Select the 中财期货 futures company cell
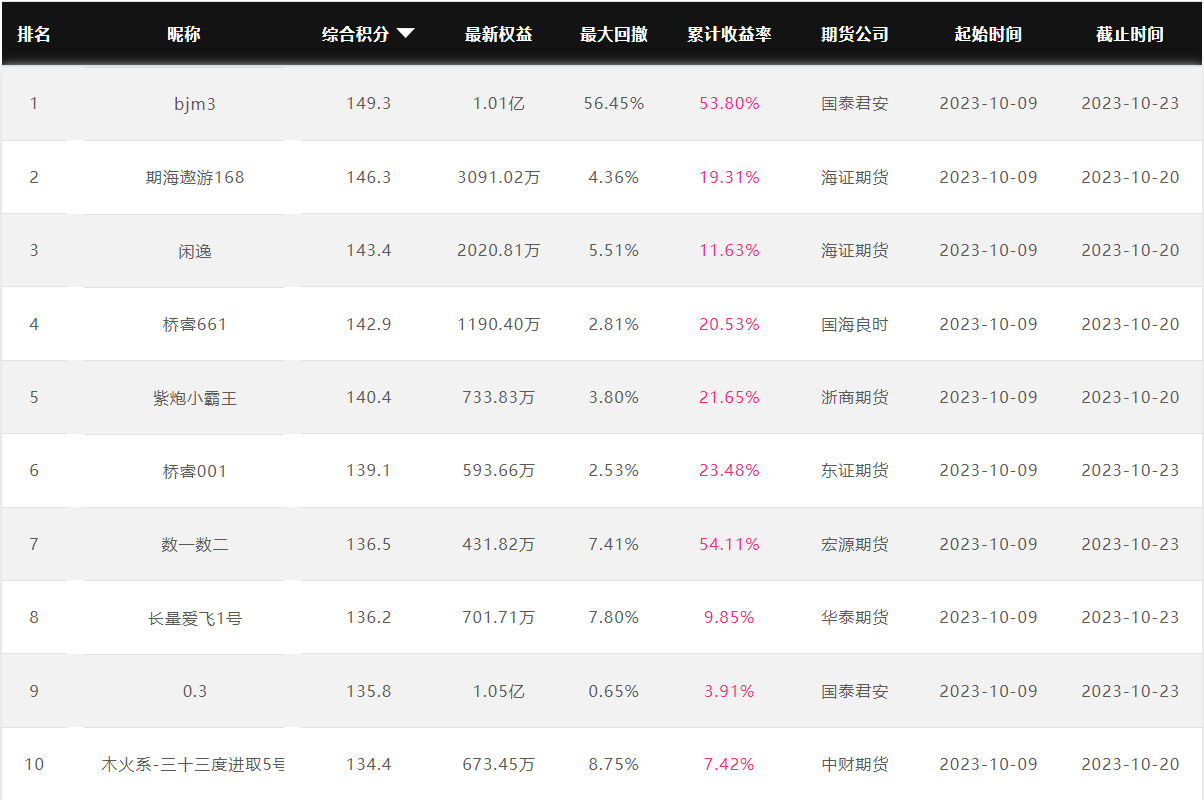 click(855, 764)
